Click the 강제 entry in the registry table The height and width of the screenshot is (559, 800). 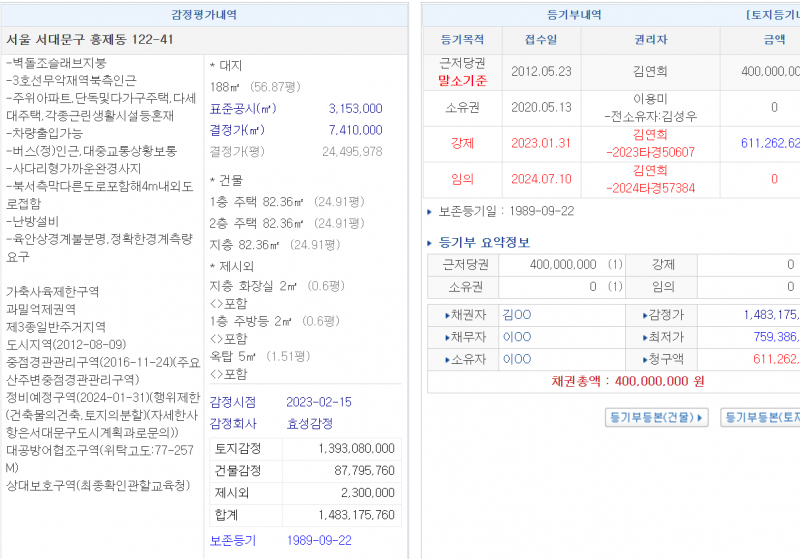(462, 143)
